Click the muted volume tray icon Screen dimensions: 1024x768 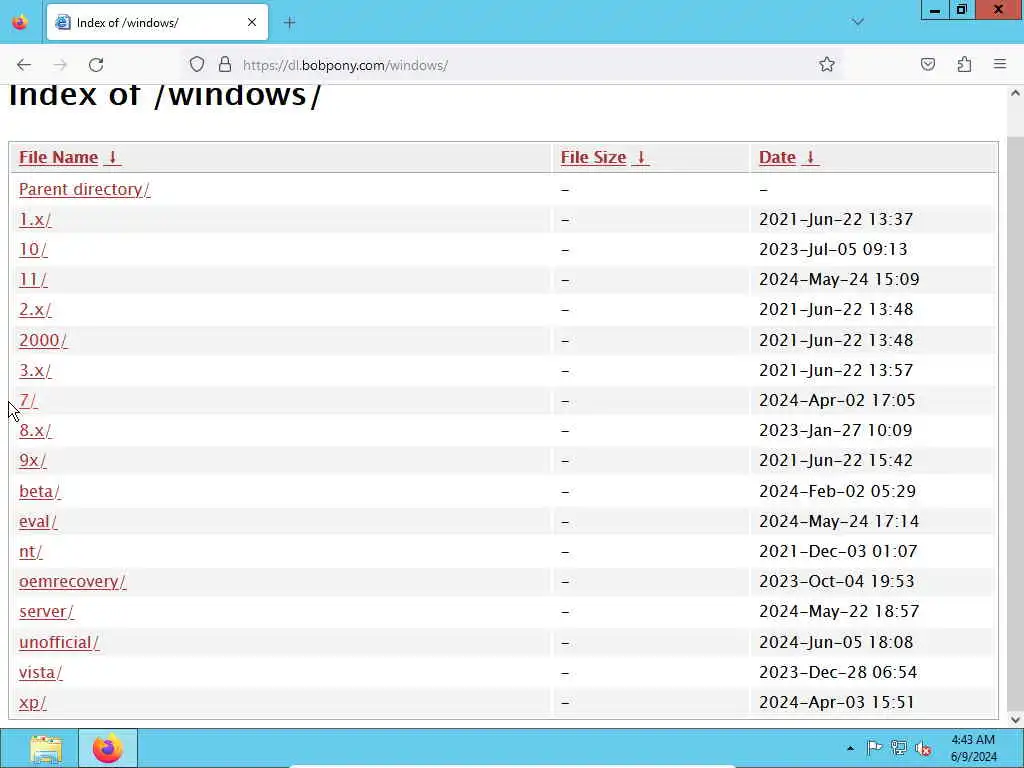coord(923,748)
